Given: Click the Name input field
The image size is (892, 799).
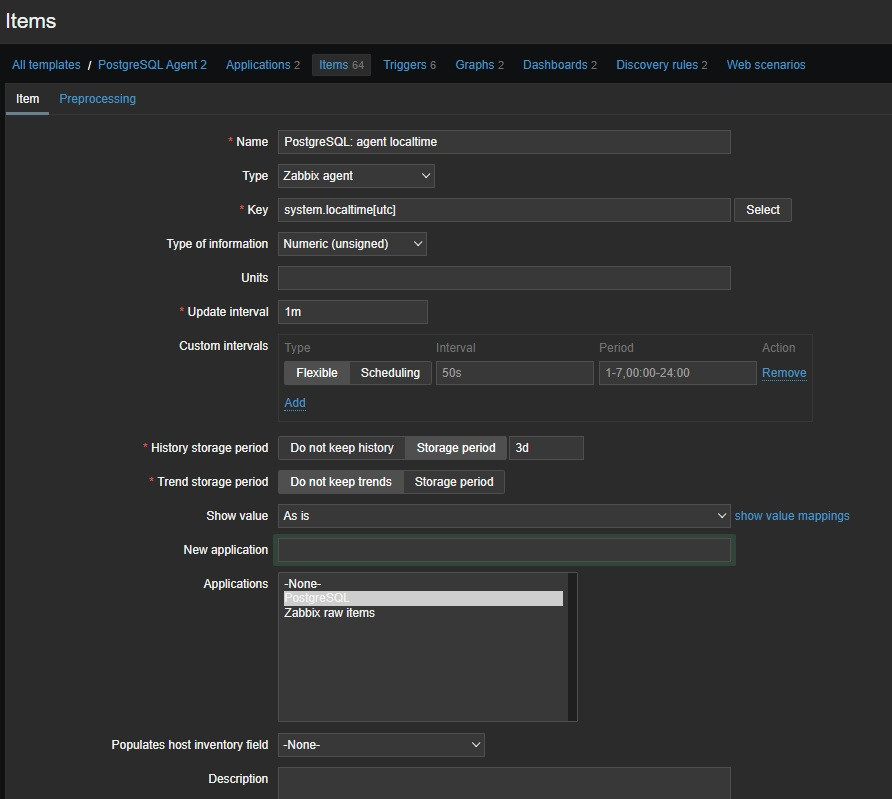Looking at the screenshot, I should pos(504,142).
